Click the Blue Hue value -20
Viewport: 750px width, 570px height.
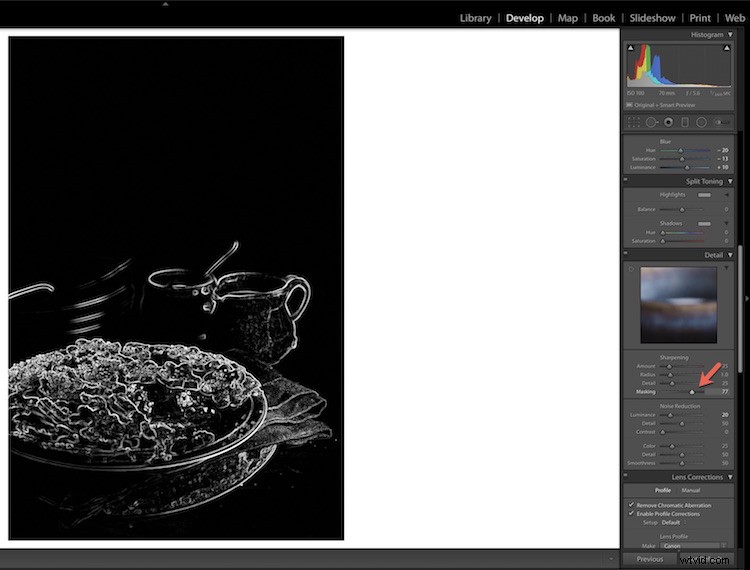coord(723,150)
